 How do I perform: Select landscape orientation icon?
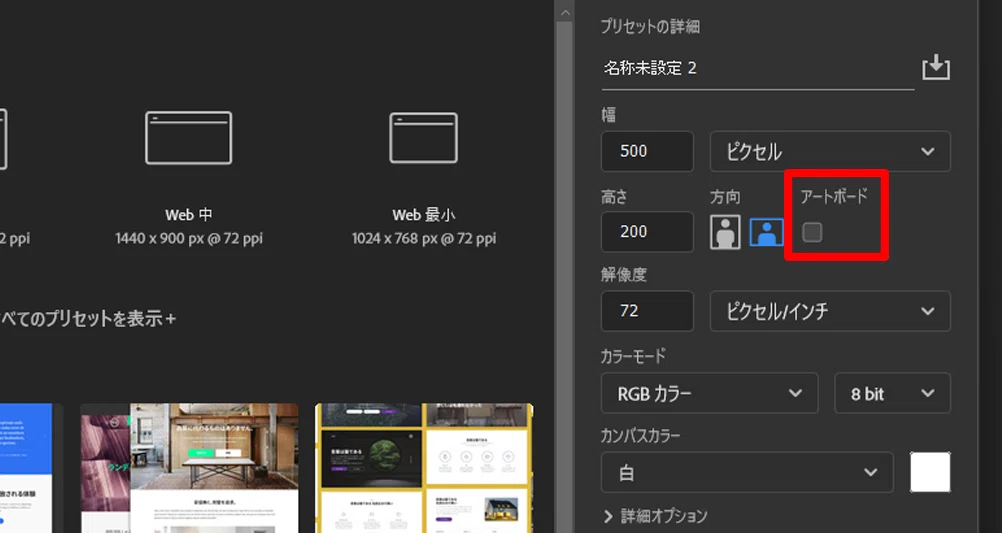[x=767, y=232]
